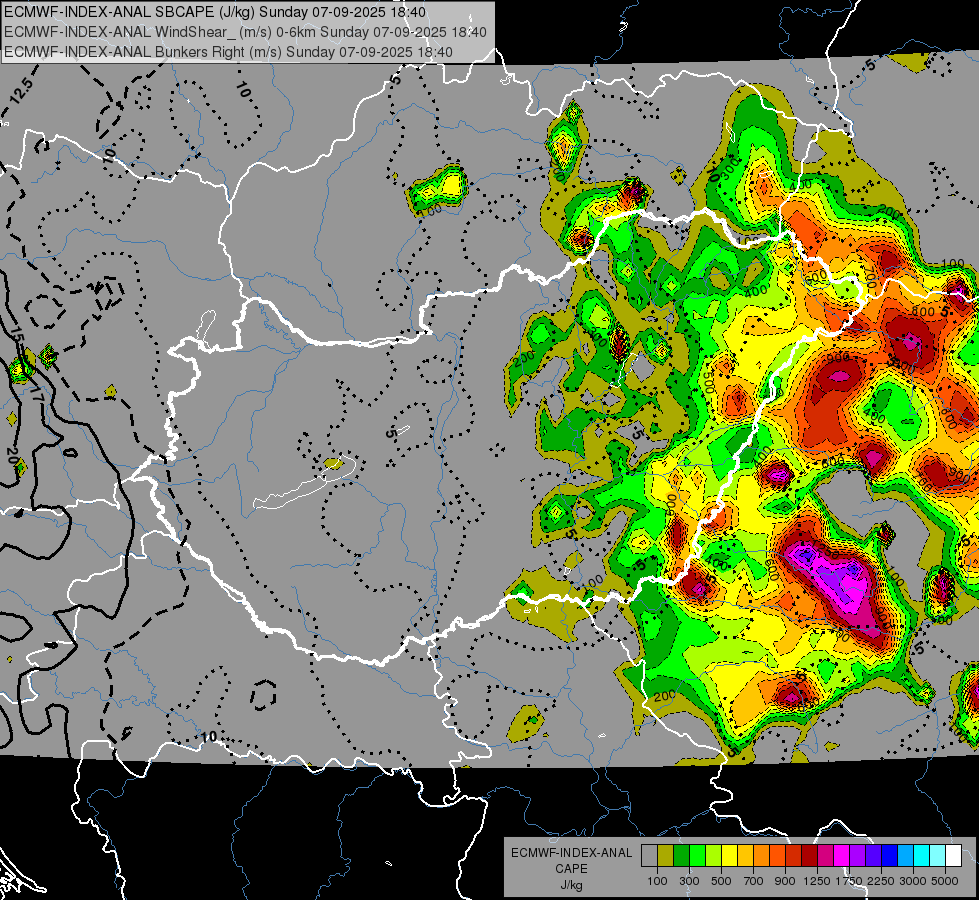This screenshot has height=900, width=979.
Task: Click the 1750 value under the color bar
Action: pyautogui.click(x=849, y=881)
